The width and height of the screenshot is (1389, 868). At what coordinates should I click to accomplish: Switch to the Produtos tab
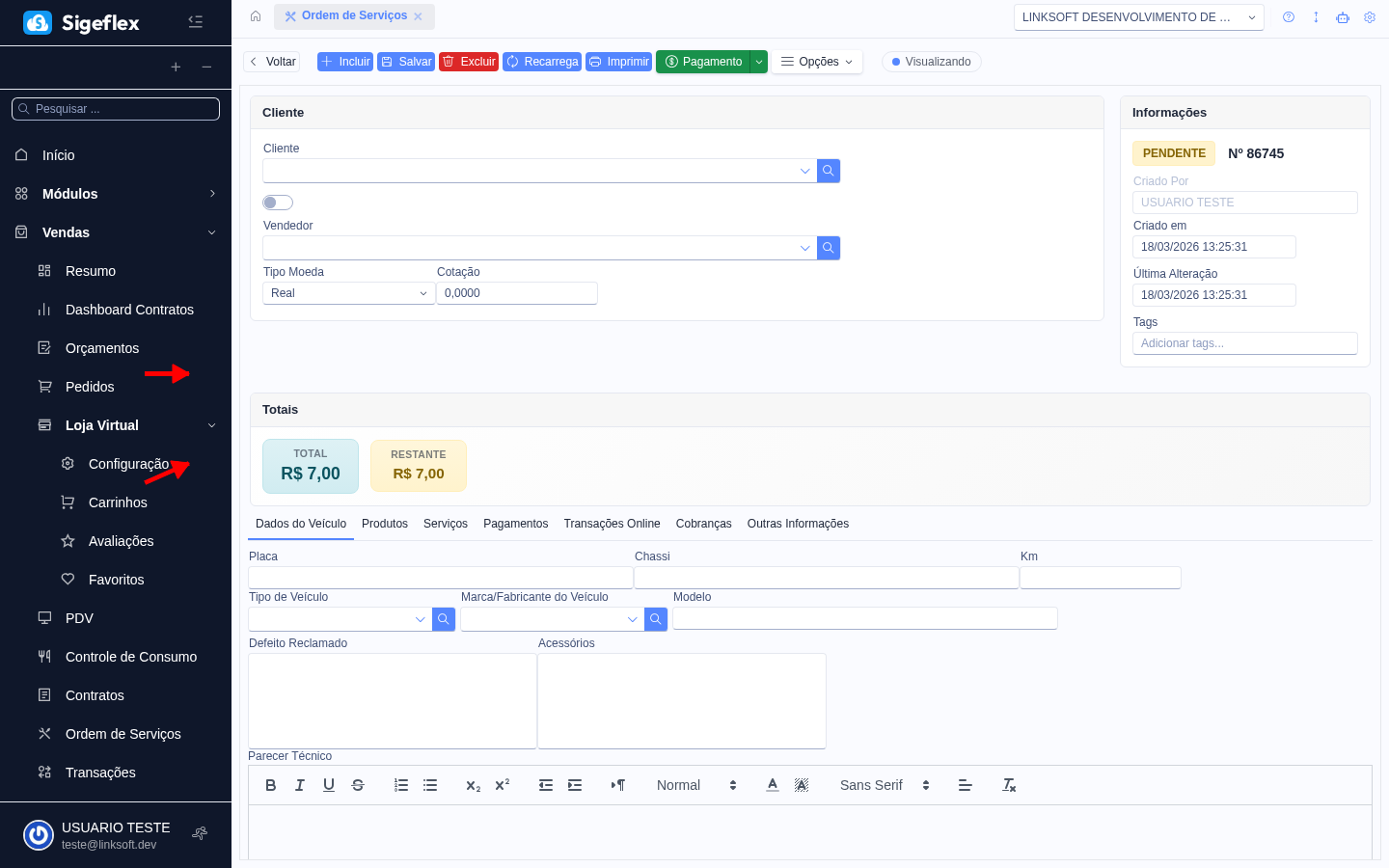pyautogui.click(x=385, y=524)
